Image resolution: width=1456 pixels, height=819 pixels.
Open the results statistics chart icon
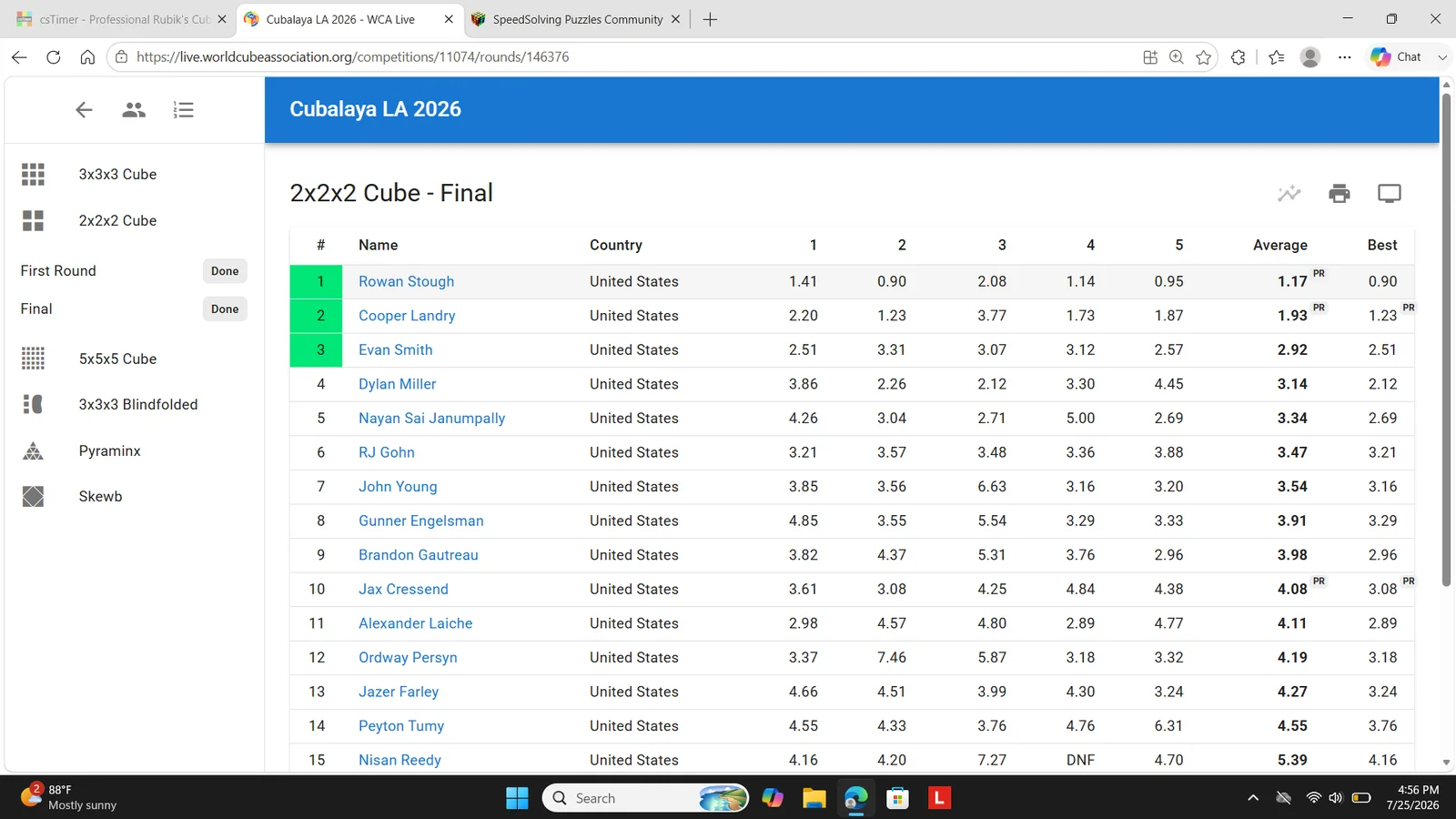pos(1289,193)
